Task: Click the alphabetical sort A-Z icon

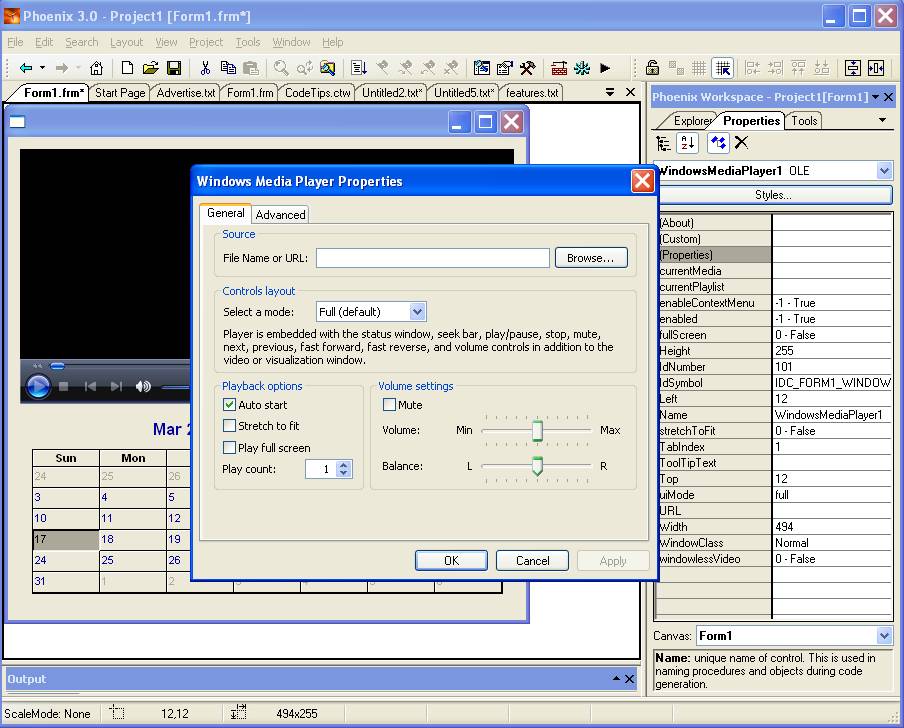Action: point(687,143)
